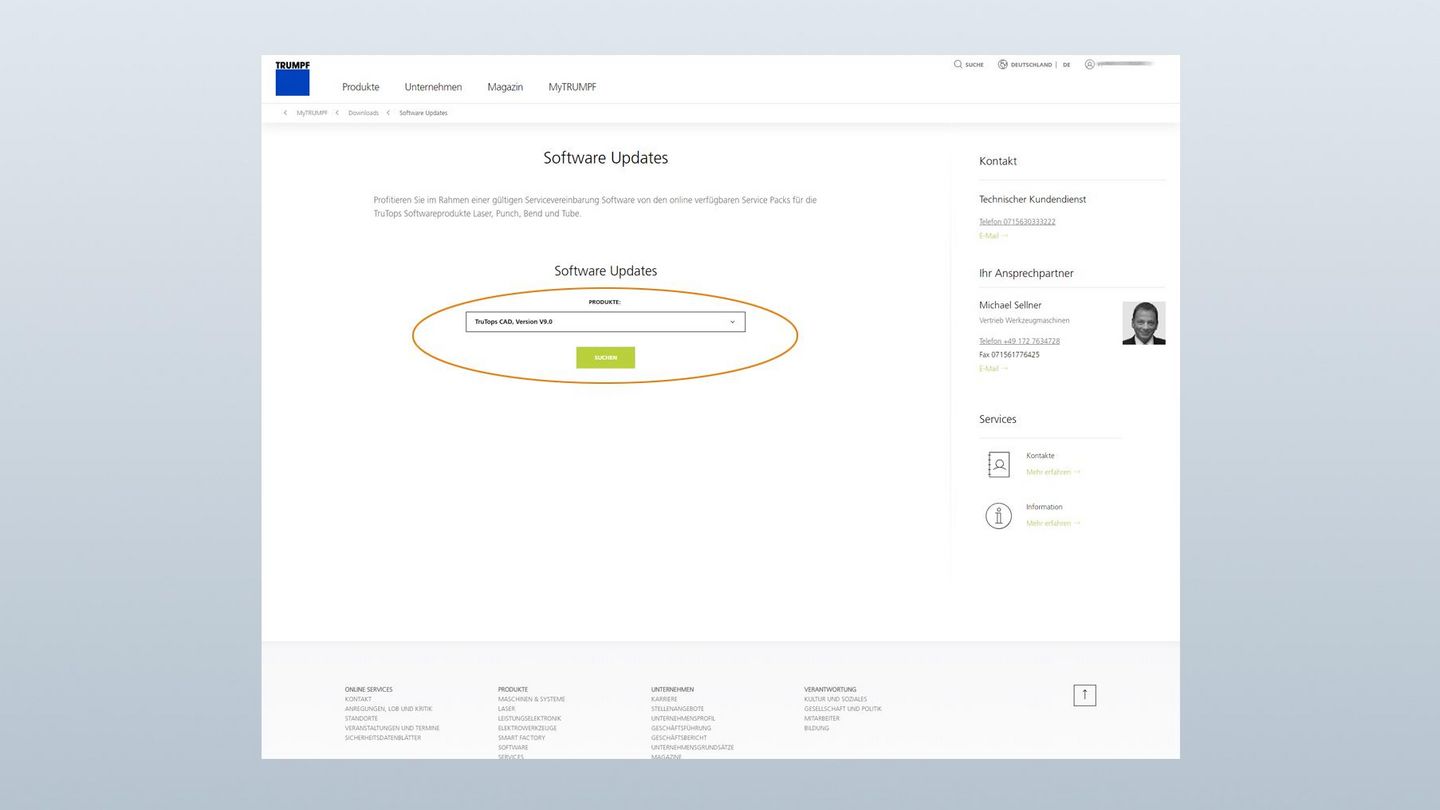Click the chevron before Downloads breadcrumb
Viewport: 1440px width, 810px height.
click(337, 112)
